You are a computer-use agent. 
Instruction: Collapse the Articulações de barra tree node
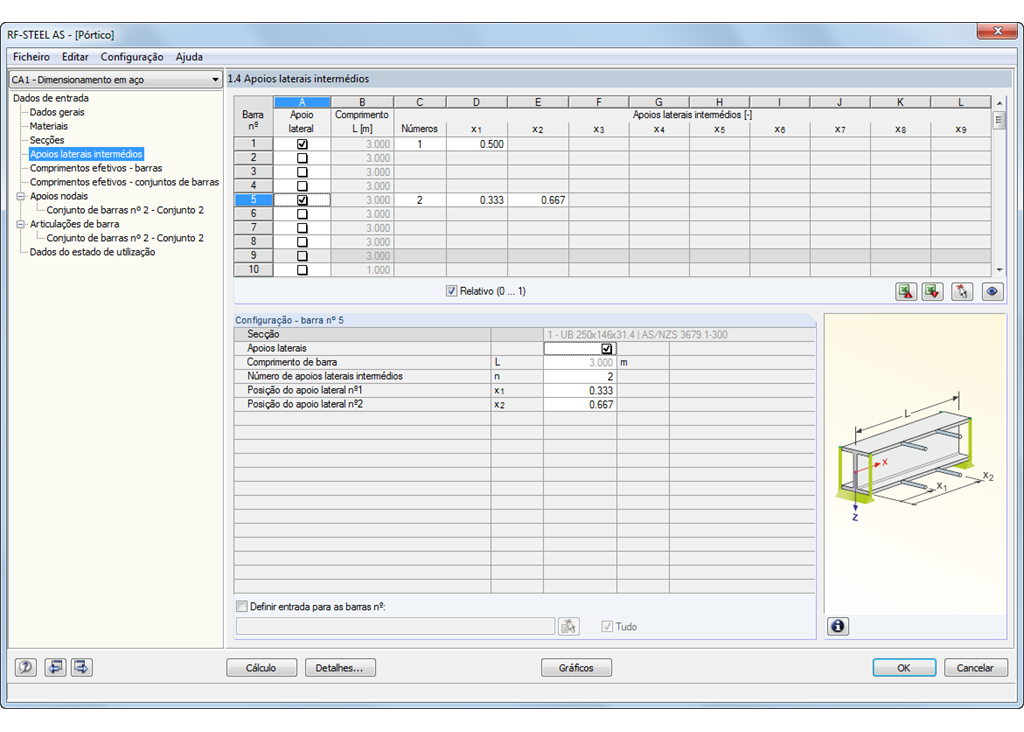point(21,224)
